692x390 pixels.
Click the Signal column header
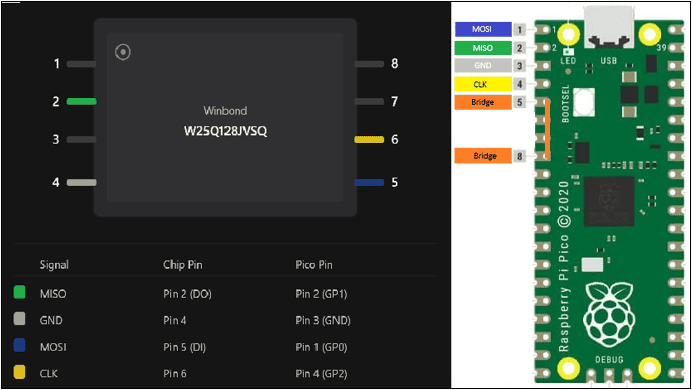[x=54, y=265]
